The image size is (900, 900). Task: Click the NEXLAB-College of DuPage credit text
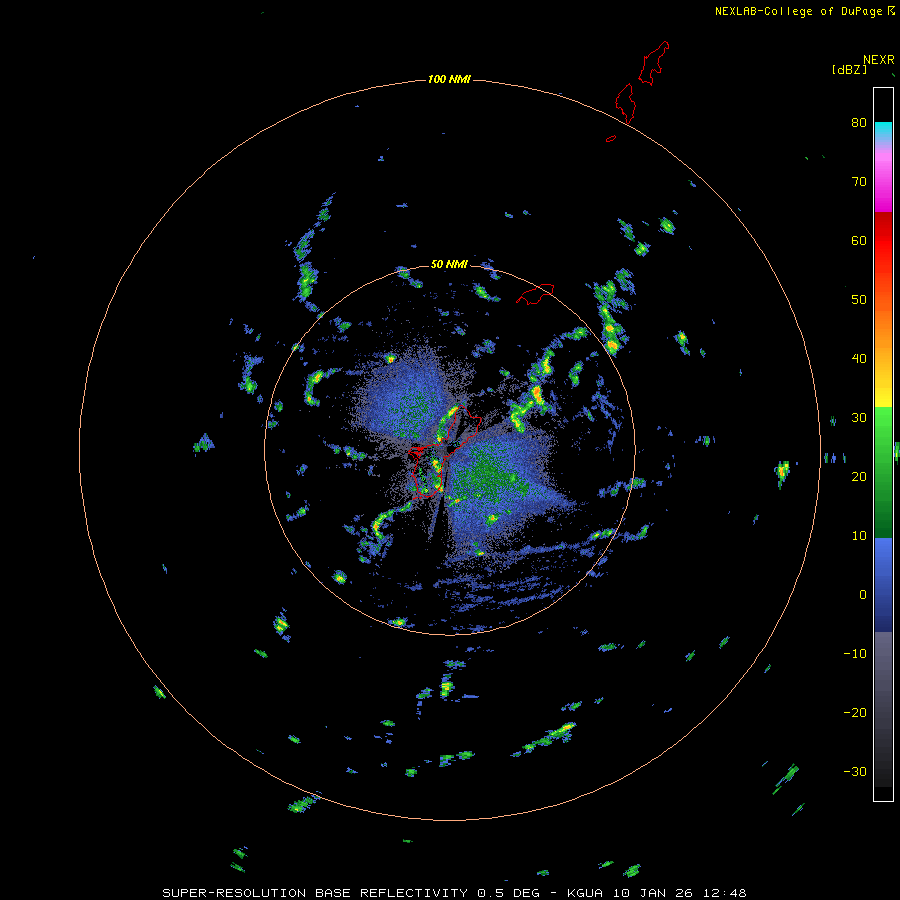tap(798, 11)
